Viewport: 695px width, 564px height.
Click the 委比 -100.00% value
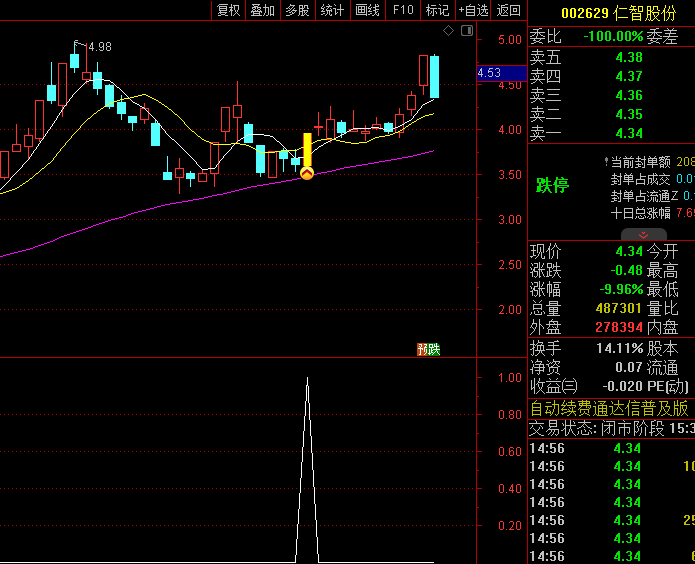pos(613,36)
